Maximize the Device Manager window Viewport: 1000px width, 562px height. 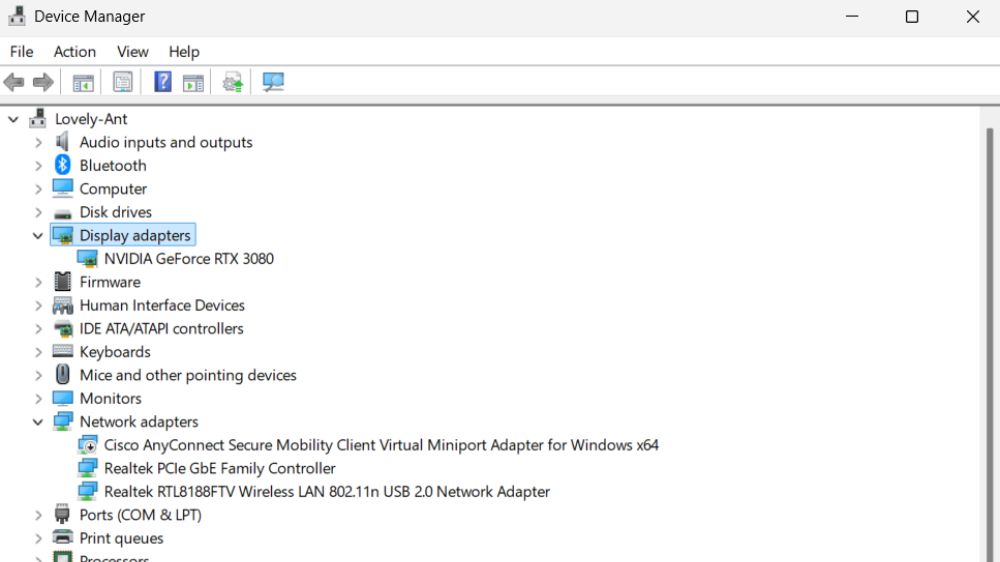912,17
